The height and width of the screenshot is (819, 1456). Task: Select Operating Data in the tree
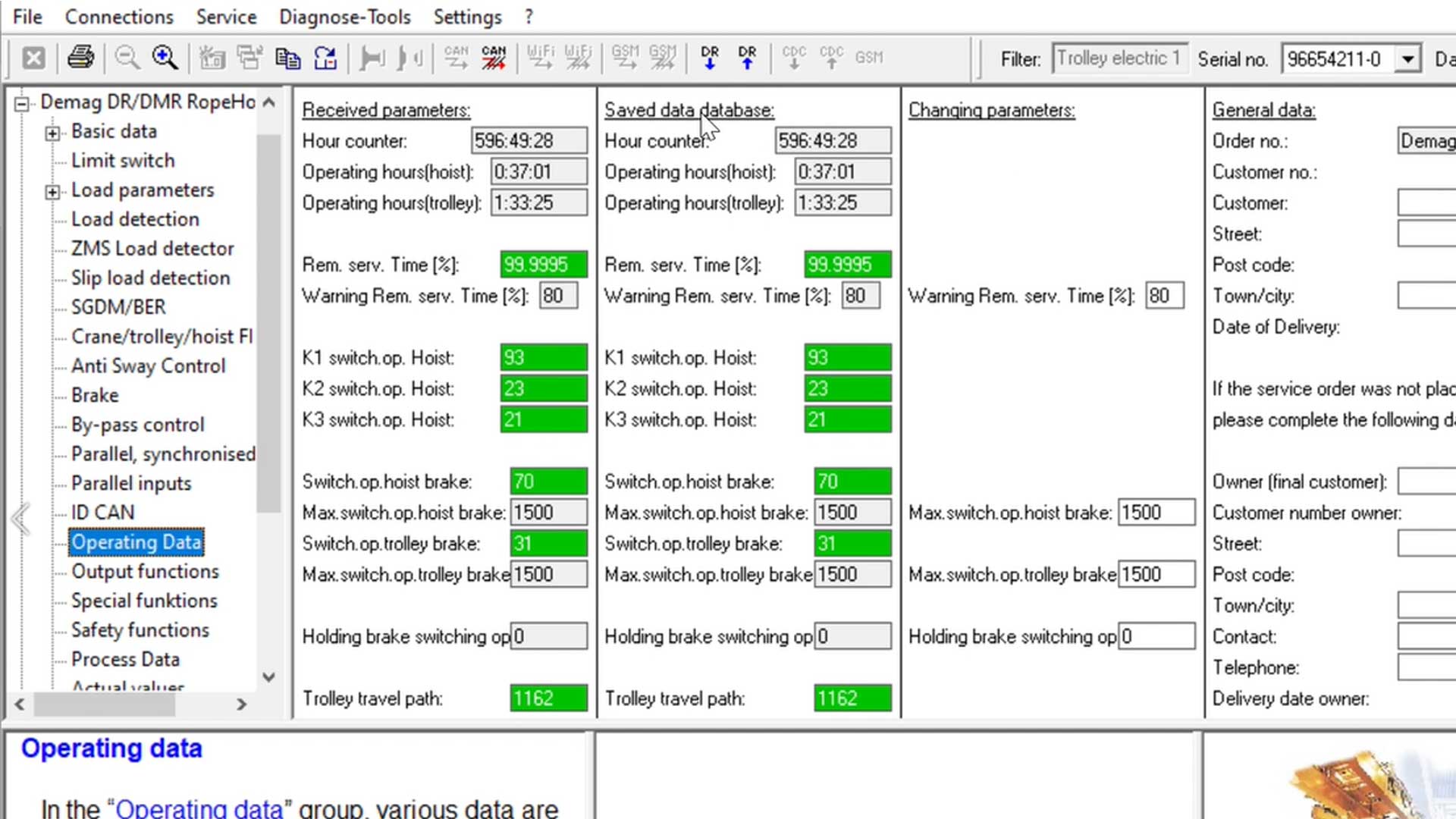tap(136, 542)
